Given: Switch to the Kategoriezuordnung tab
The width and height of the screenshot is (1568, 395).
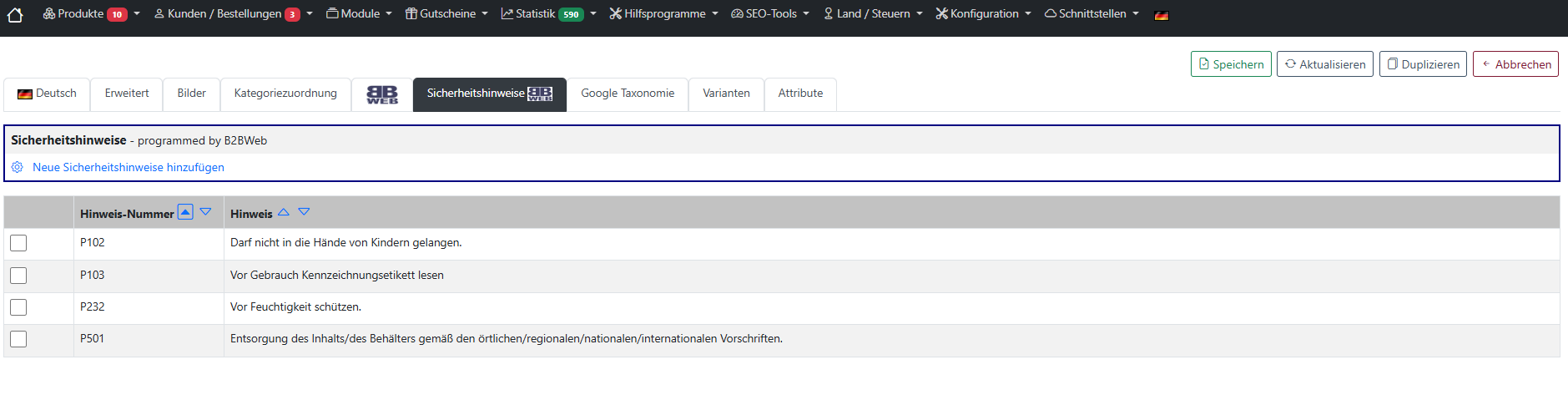Looking at the screenshot, I should pyautogui.click(x=285, y=94).
